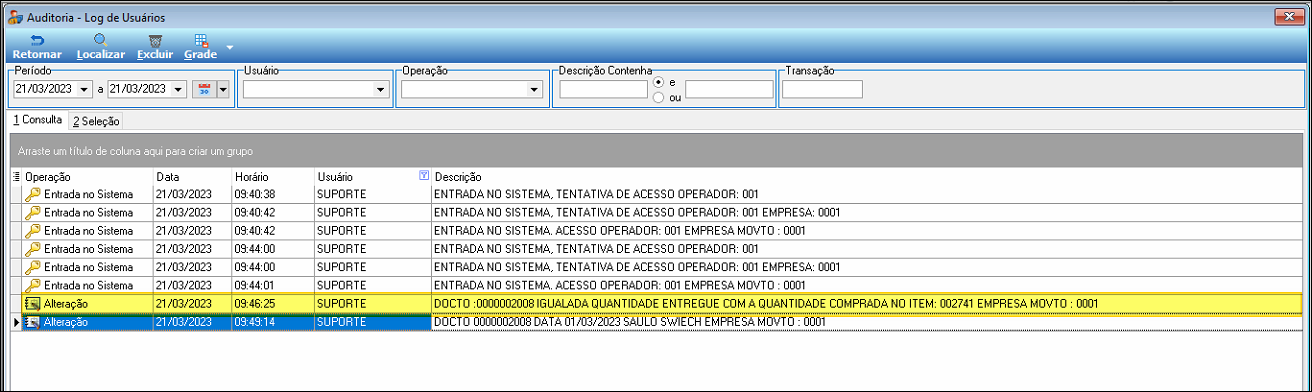Select the 'ou' radio button
Viewport: 1312px width, 392px height.
tap(658, 97)
